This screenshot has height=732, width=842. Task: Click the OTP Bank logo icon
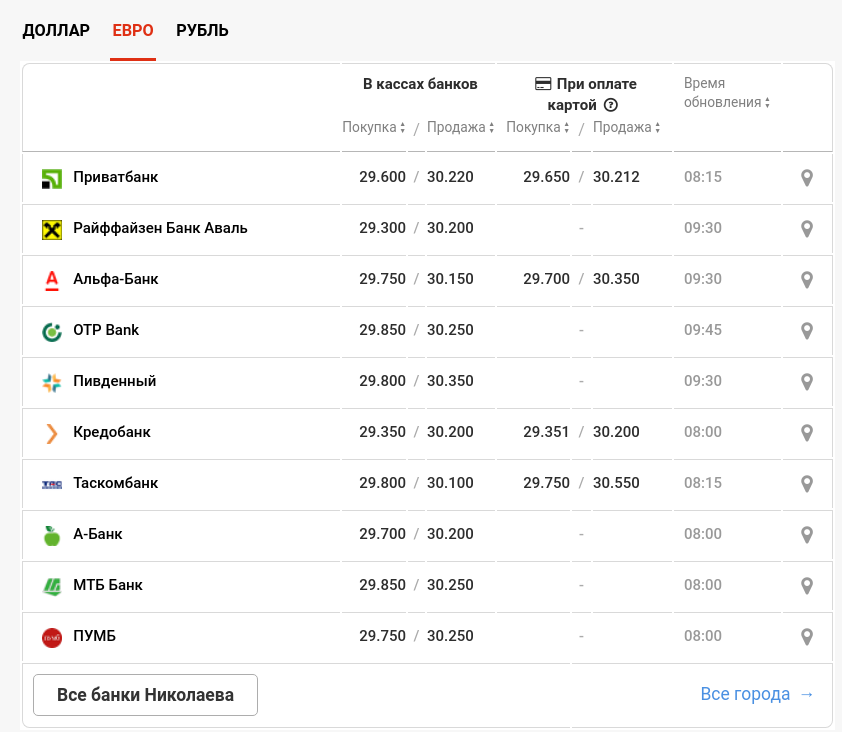[52, 331]
